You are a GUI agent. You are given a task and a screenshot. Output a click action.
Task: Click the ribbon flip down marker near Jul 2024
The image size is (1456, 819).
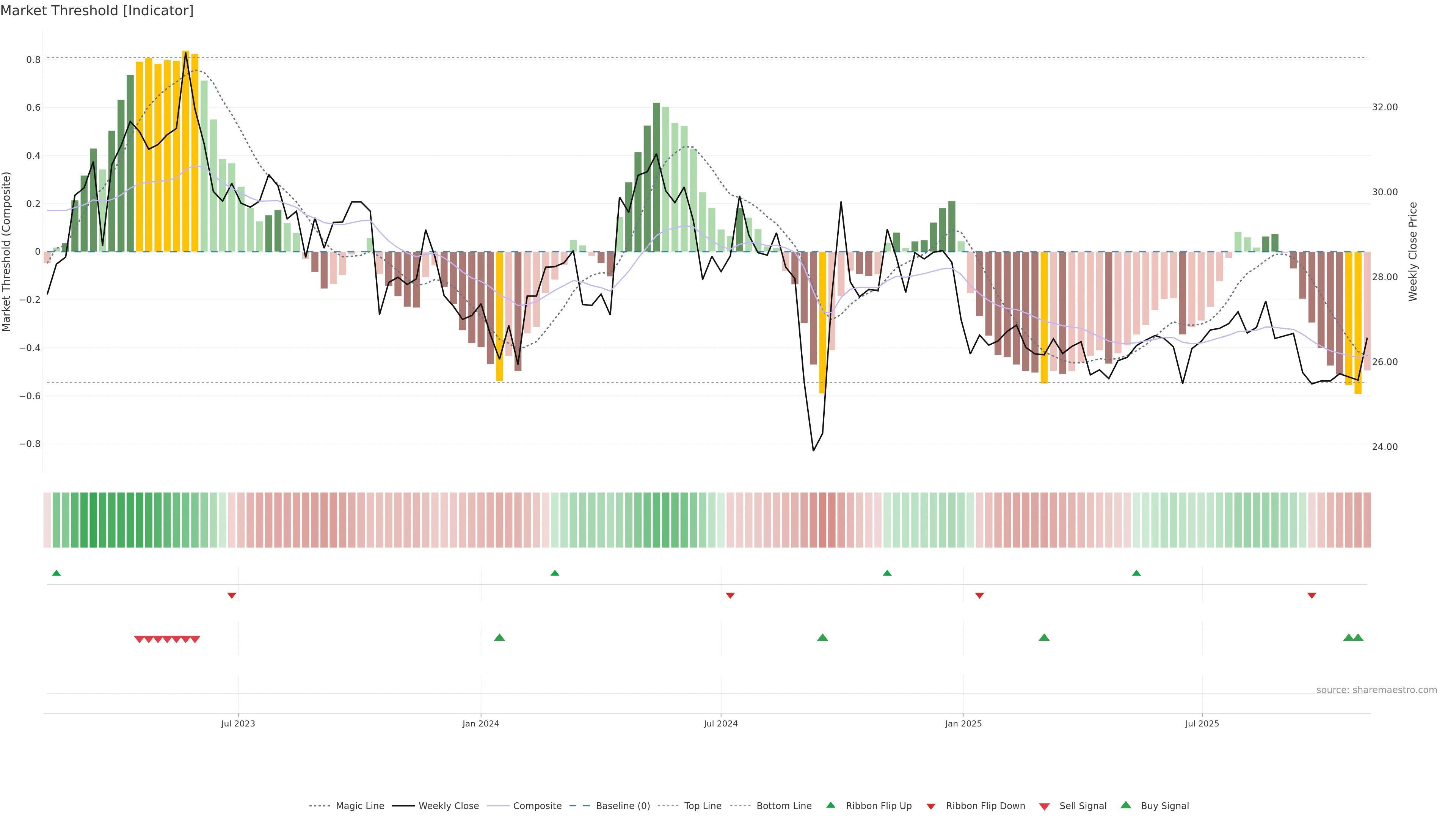tap(730, 596)
